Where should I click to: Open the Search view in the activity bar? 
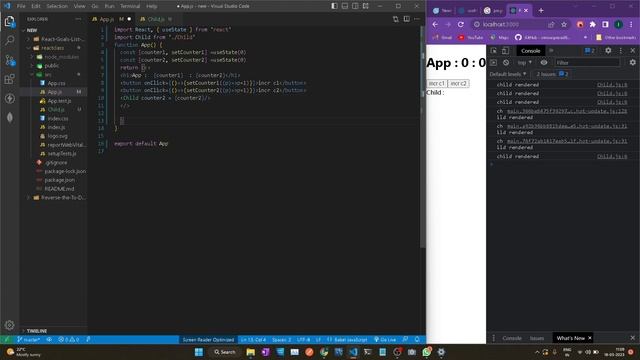[x=9, y=40]
